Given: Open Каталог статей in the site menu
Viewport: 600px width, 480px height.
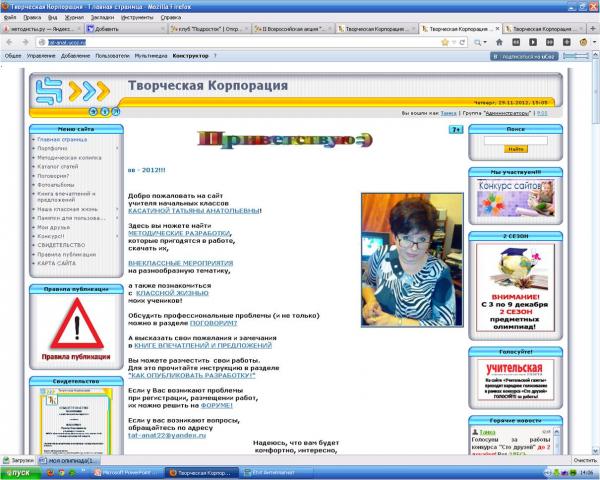Looking at the screenshot, I should point(57,167).
